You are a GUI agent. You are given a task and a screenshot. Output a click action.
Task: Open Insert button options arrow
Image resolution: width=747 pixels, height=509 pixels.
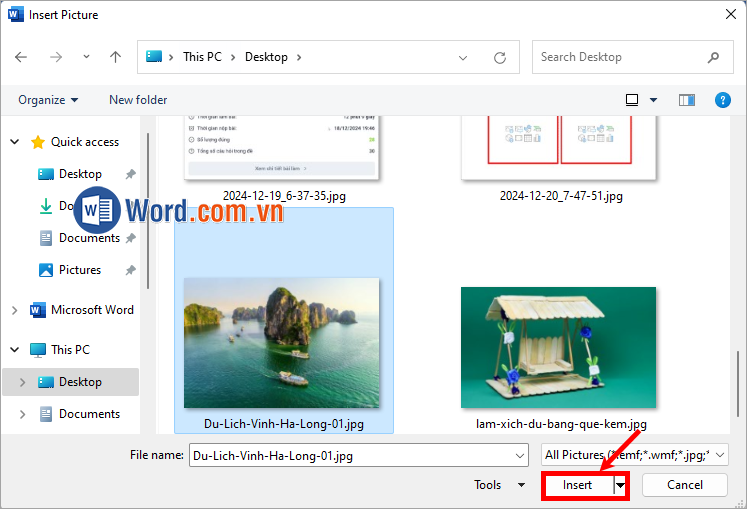point(620,485)
